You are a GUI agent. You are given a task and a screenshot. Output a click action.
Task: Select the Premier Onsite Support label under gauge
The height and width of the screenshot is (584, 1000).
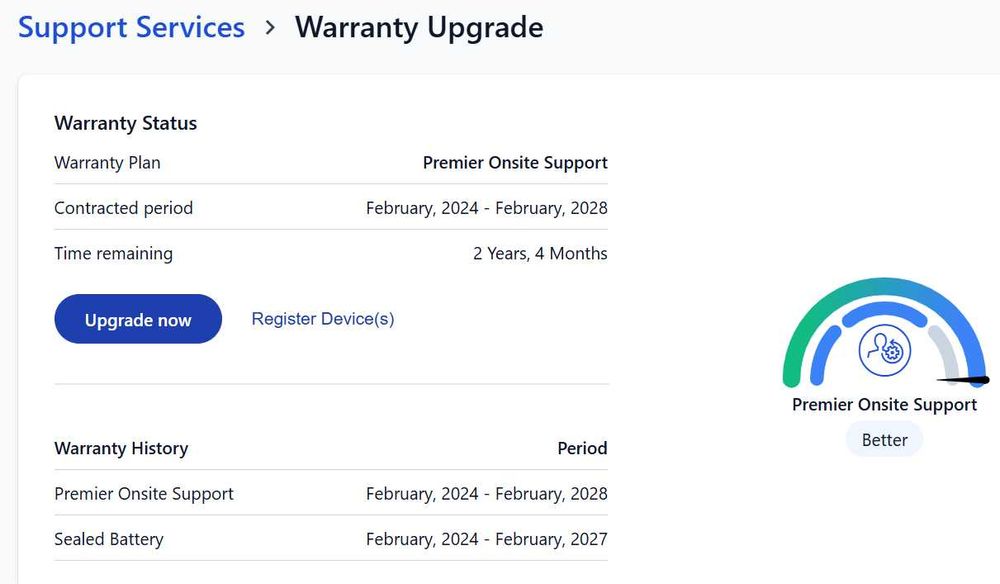point(884,405)
